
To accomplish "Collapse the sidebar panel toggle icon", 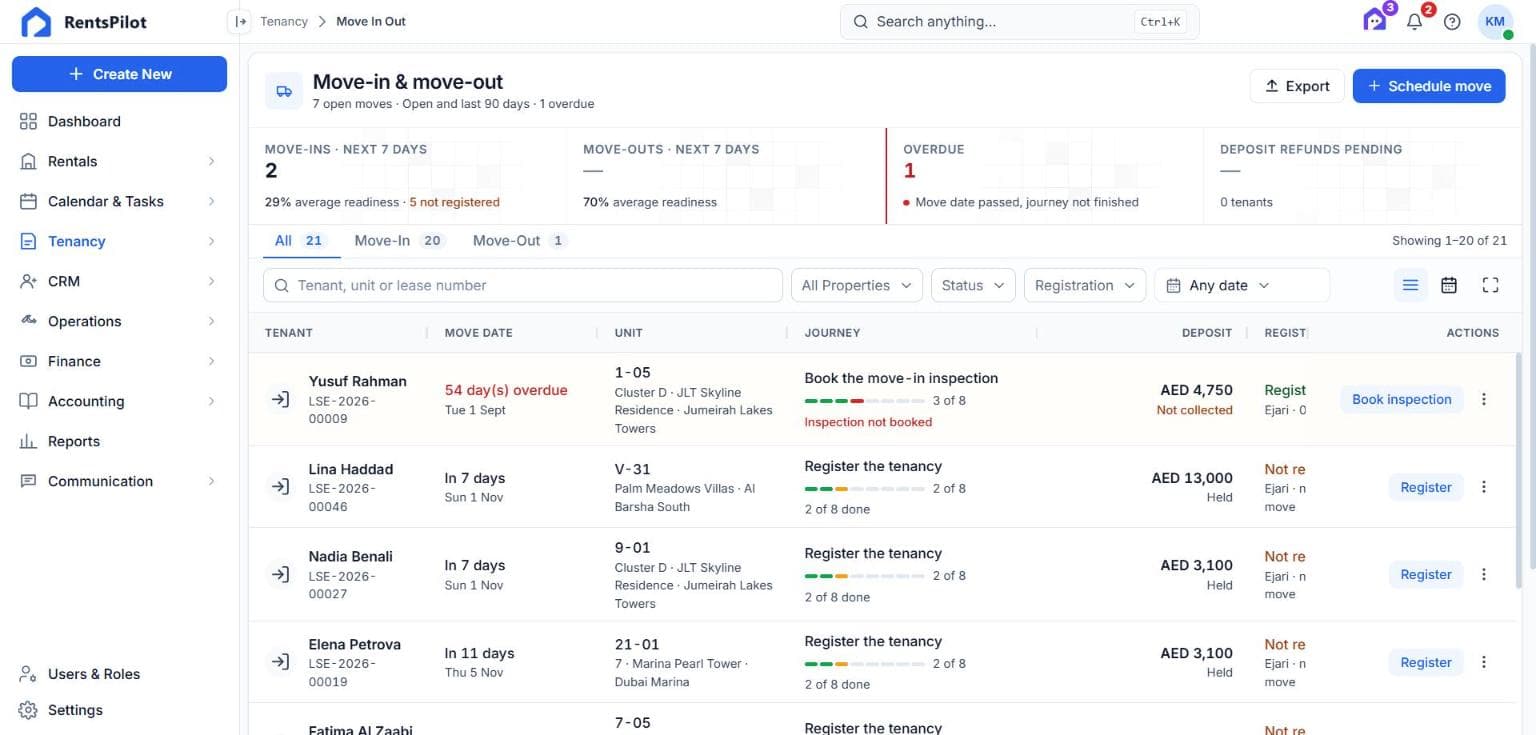I will click(x=239, y=21).
